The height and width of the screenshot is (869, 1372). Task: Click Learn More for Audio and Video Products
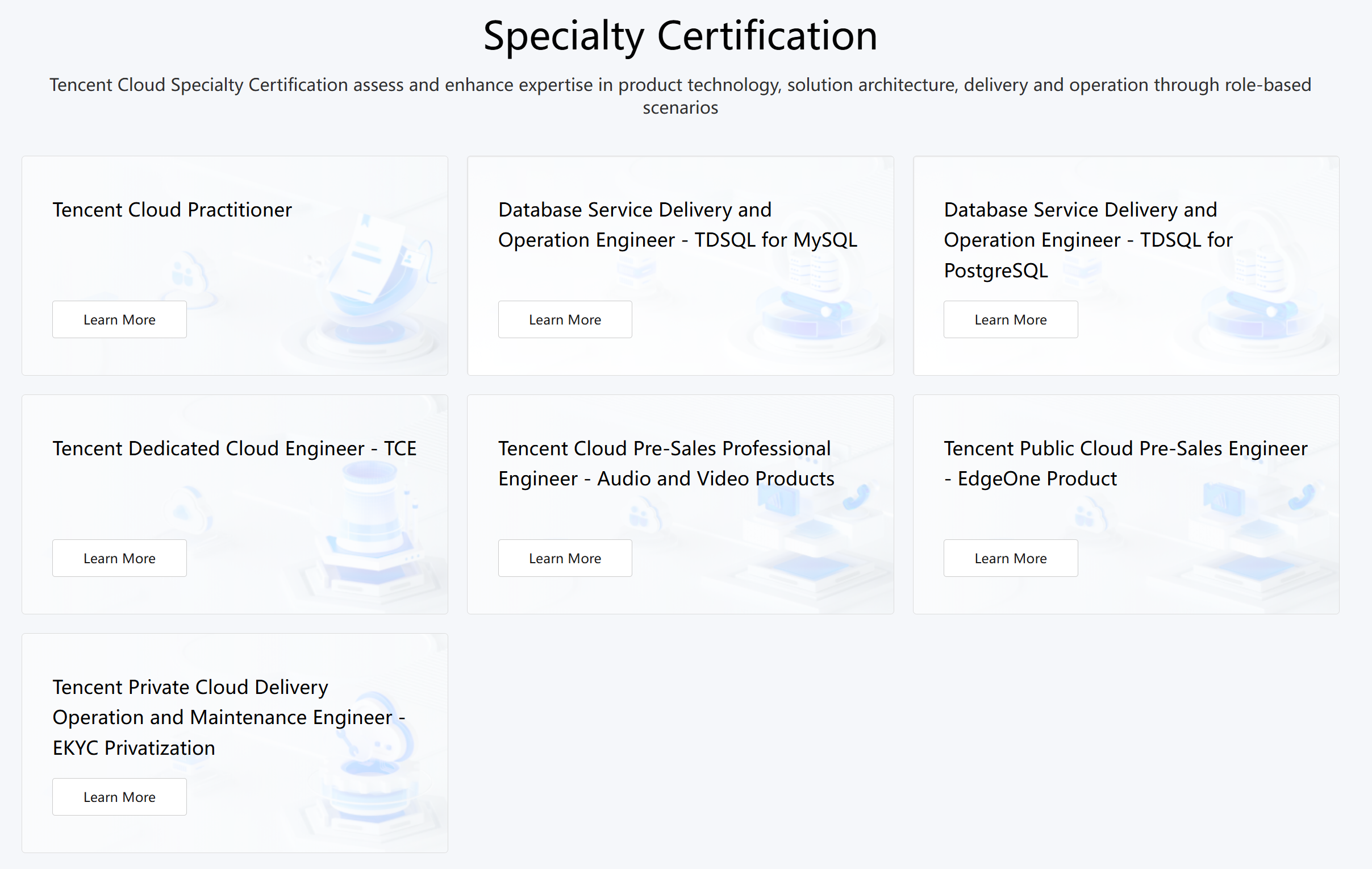565,559
